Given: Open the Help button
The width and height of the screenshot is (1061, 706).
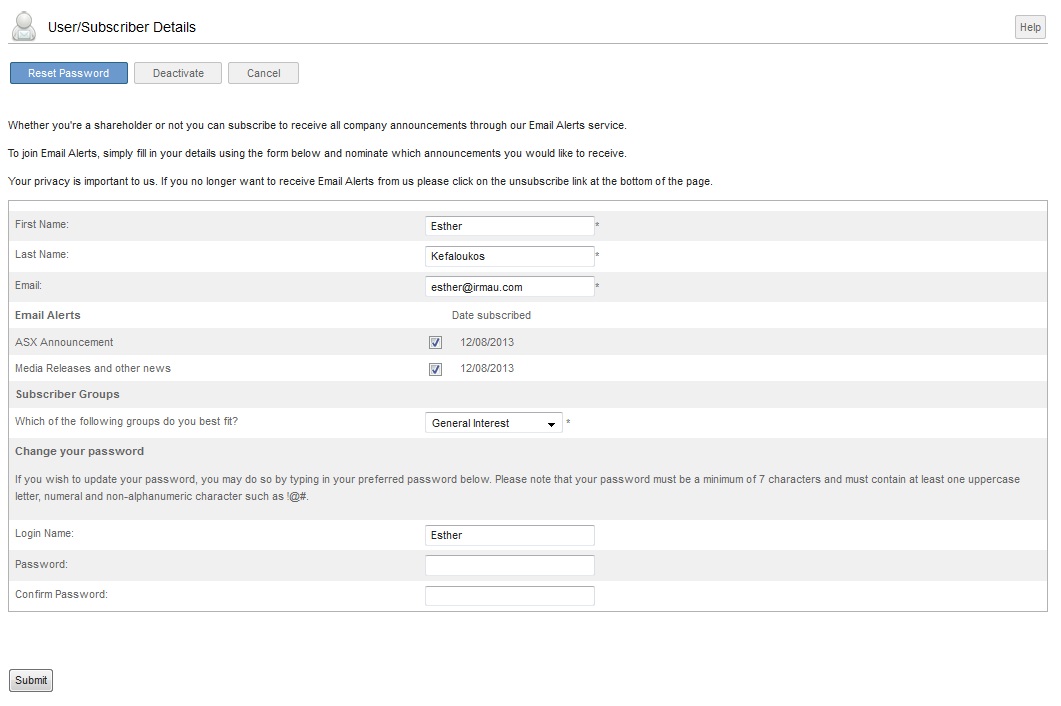Looking at the screenshot, I should pos(1030,27).
